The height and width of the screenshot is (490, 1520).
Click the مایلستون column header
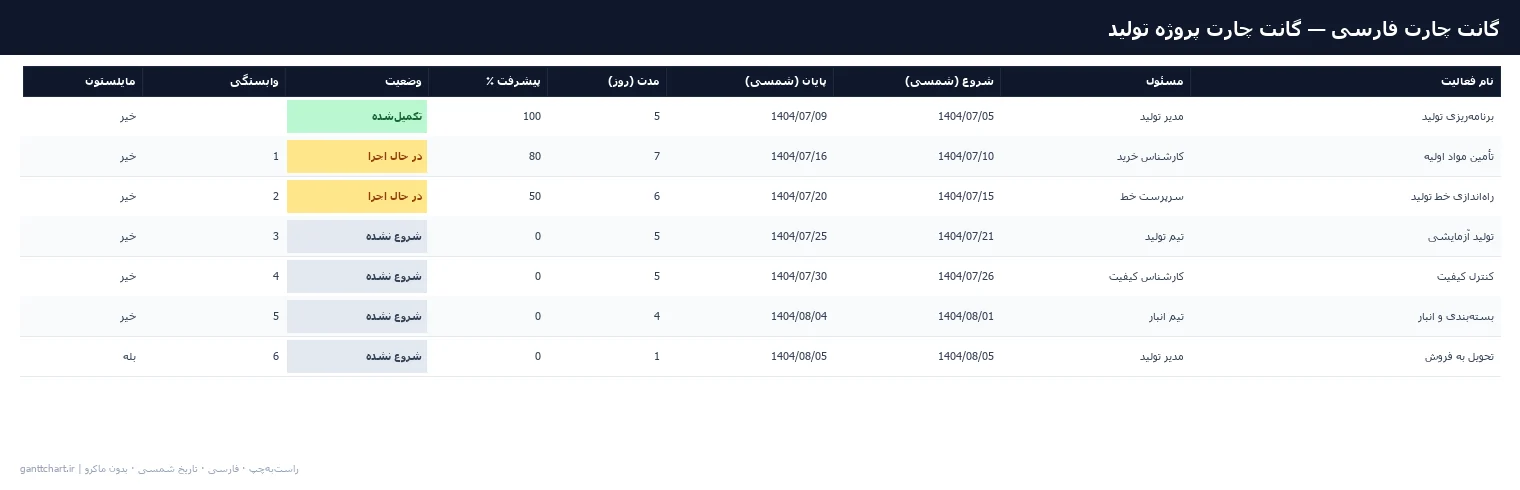82,81
